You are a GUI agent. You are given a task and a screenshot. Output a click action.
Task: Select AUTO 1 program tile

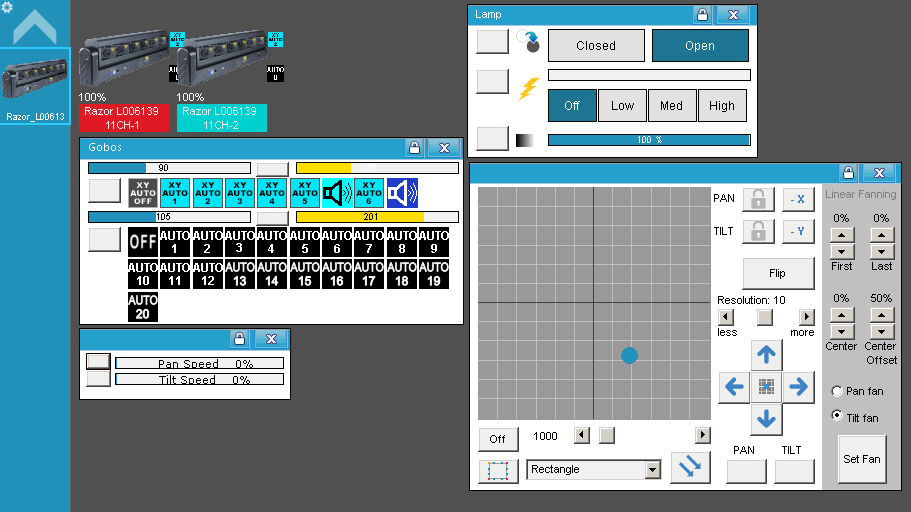pyautogui.click(x=175, y=242)
